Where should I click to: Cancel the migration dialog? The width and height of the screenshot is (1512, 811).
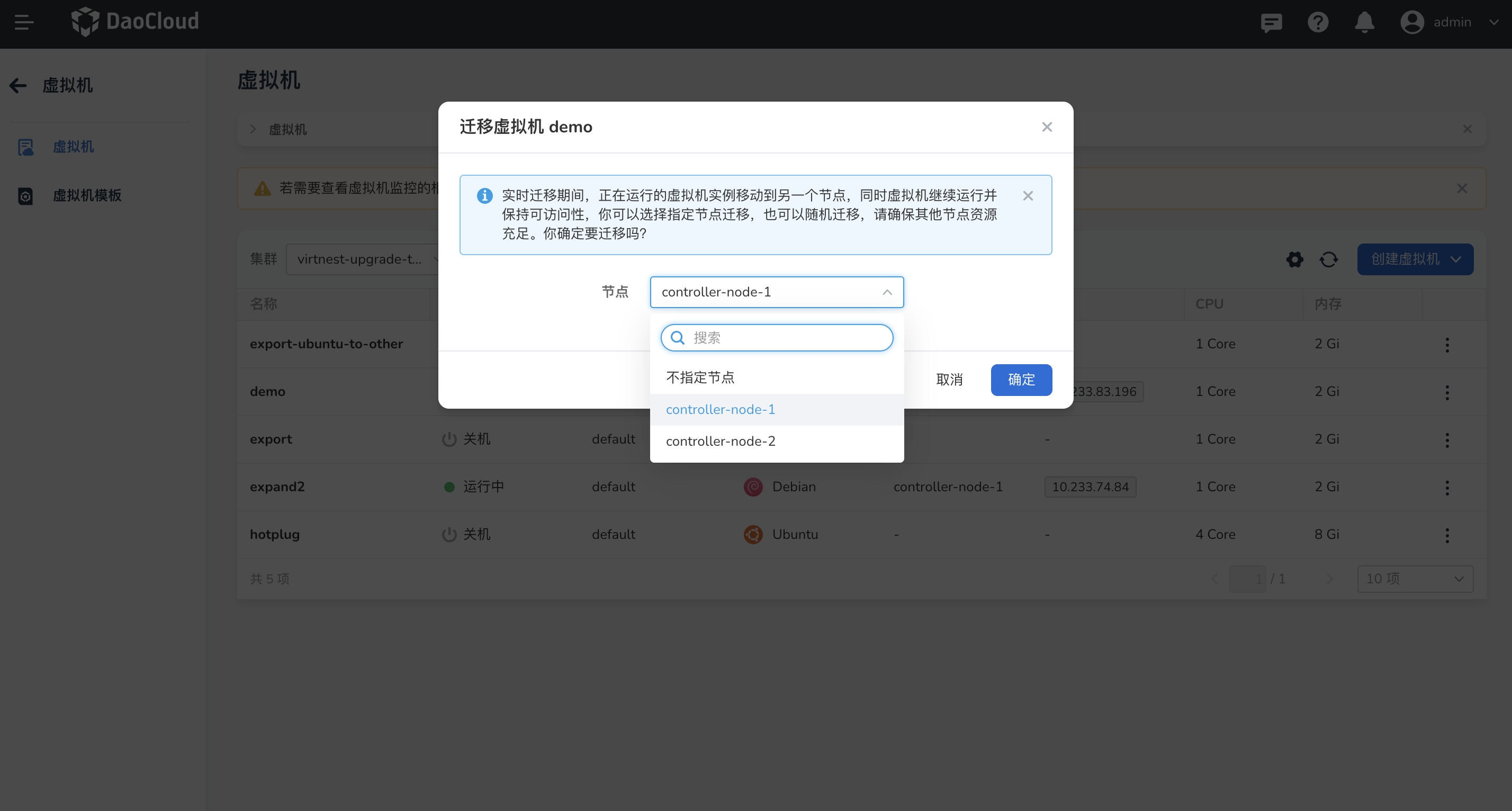pyautogui.click(x=950, y=380)
